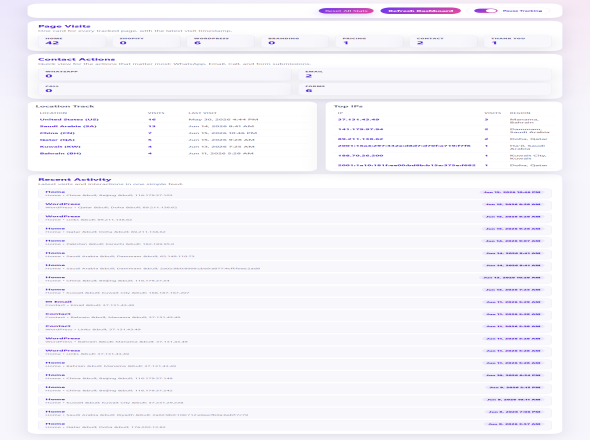Open the Bahrain (BH) location entry

point(173,153)
